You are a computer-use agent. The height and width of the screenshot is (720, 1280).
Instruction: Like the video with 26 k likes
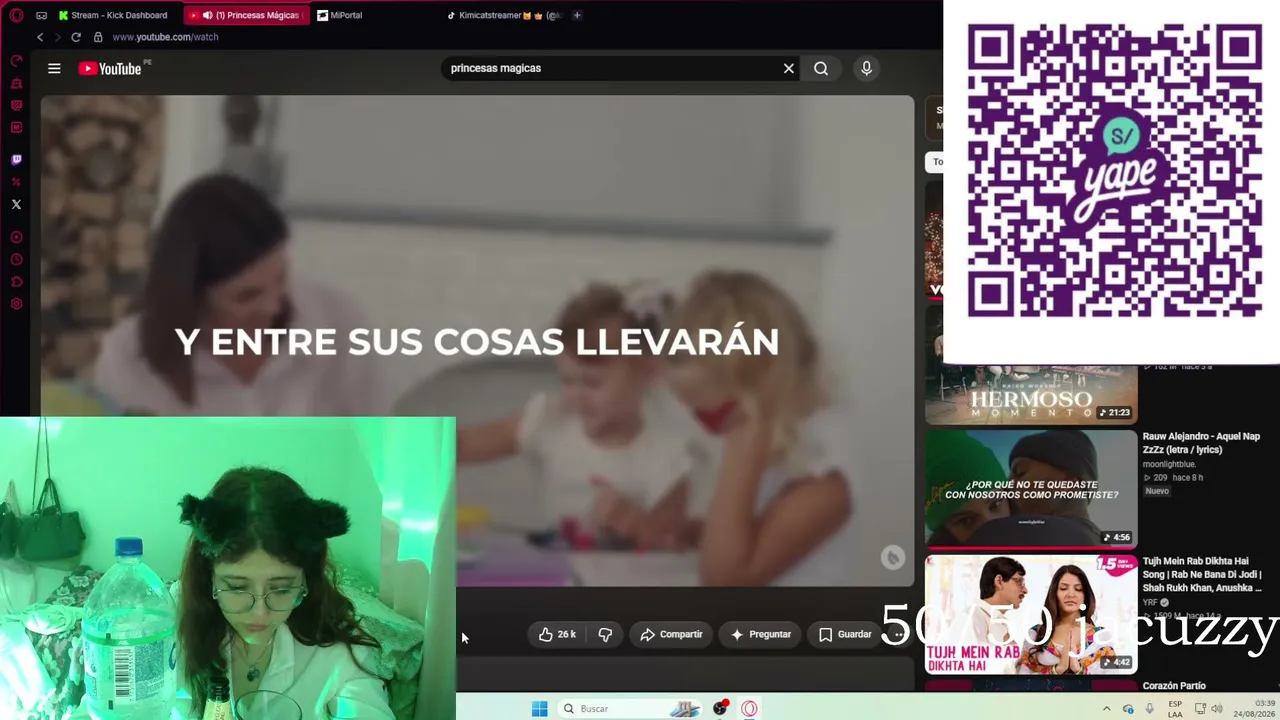click(557, 634)
